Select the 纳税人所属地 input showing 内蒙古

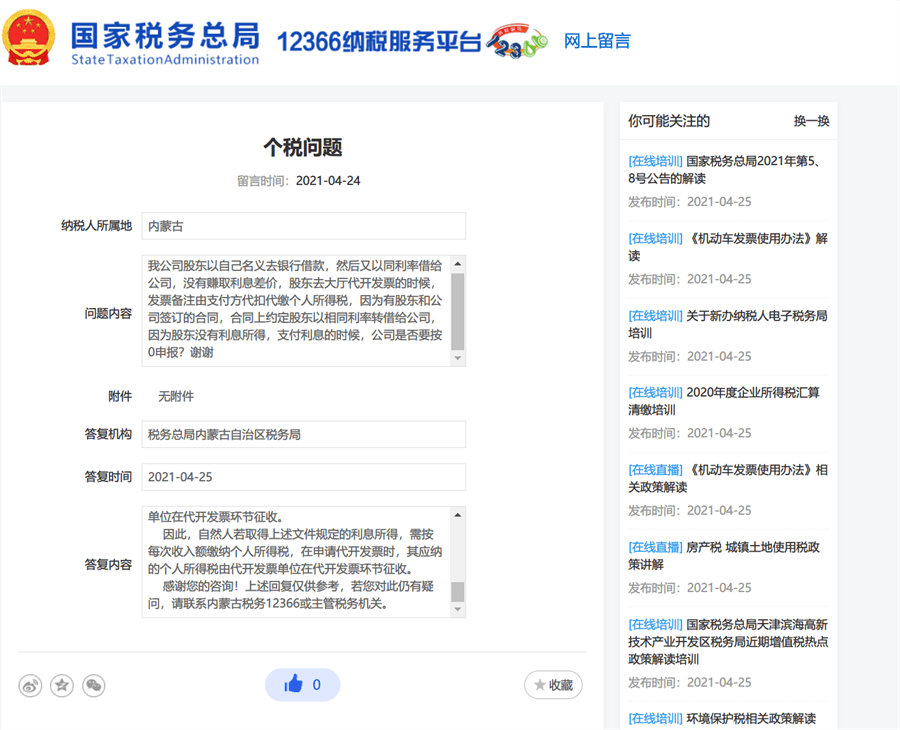click(x=300, y=226)
